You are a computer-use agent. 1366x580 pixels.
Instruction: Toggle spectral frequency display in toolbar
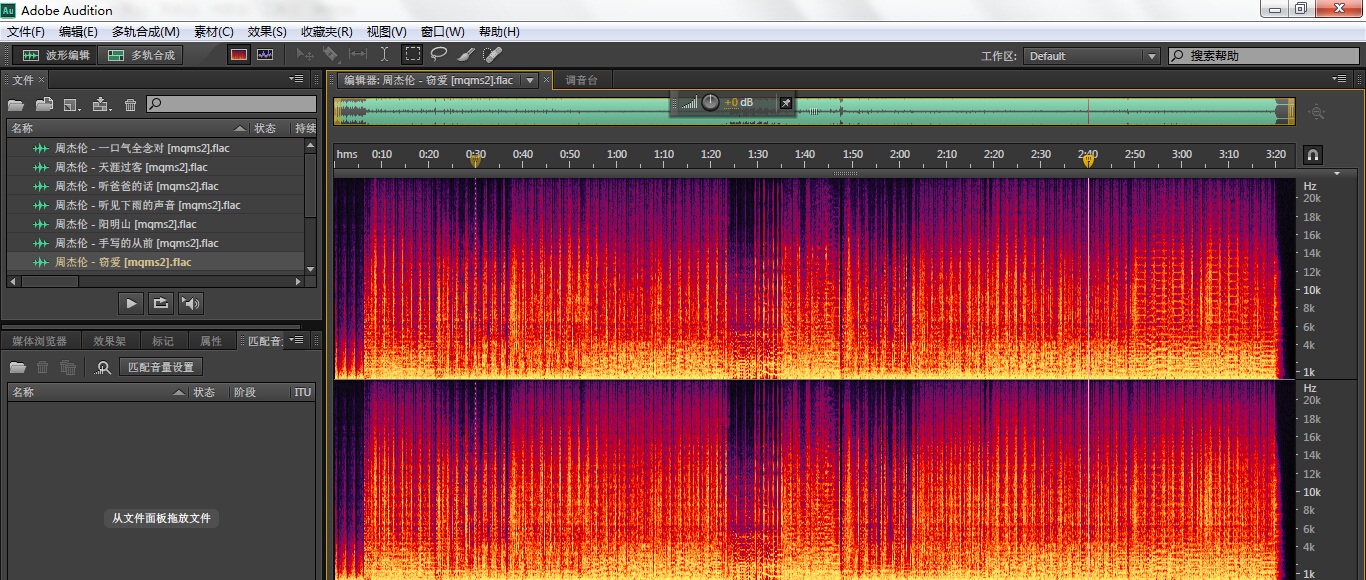point(238,55)
